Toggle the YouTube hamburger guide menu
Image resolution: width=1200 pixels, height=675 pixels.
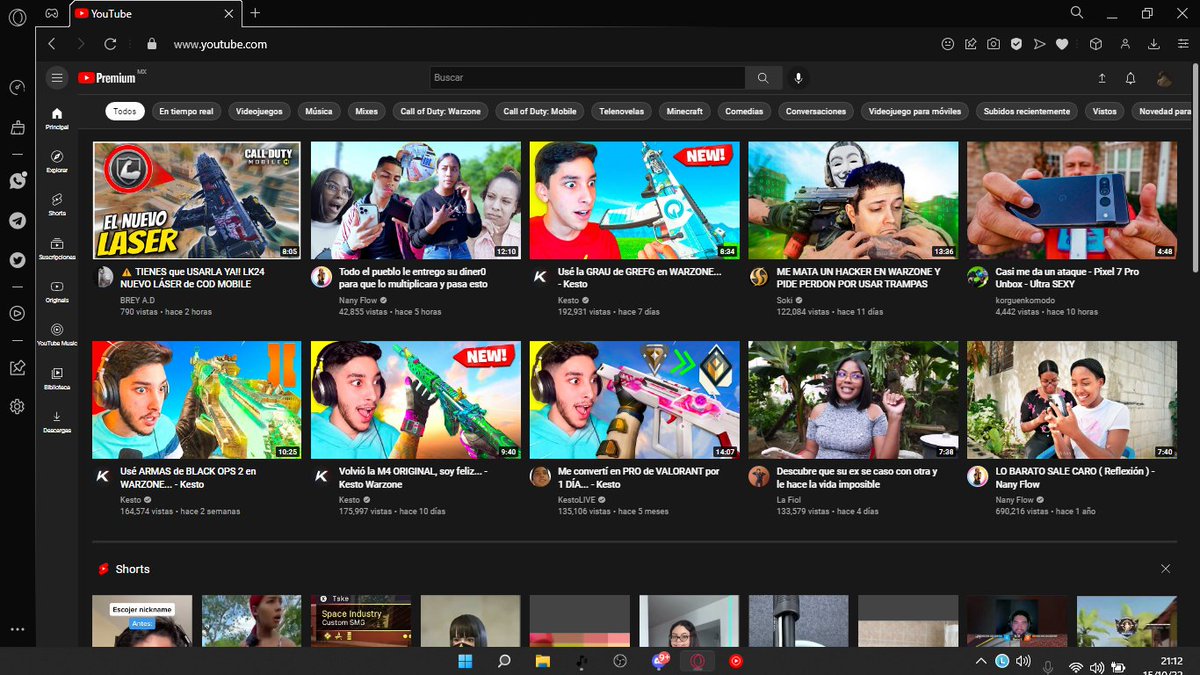[57, 78]
